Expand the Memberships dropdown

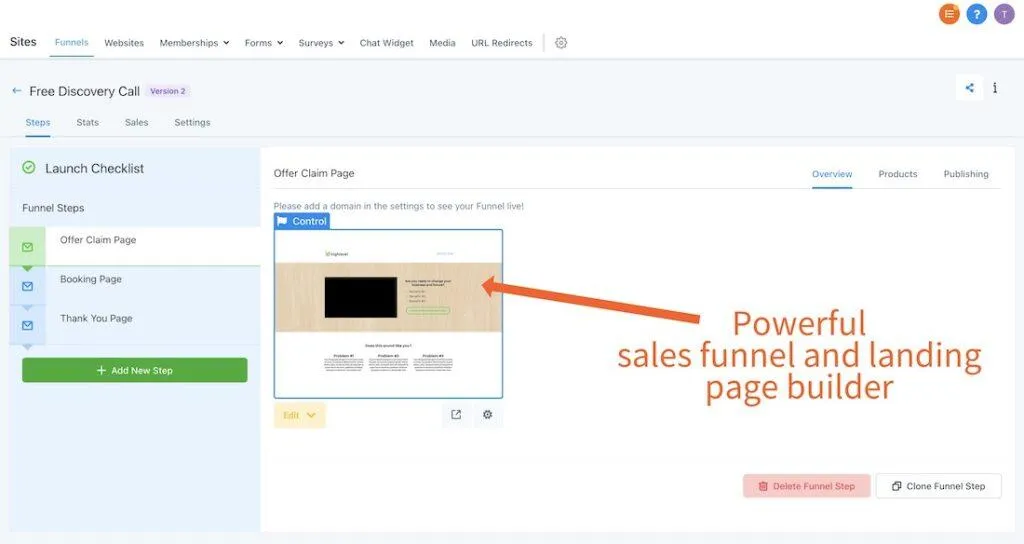click(195, 42)
